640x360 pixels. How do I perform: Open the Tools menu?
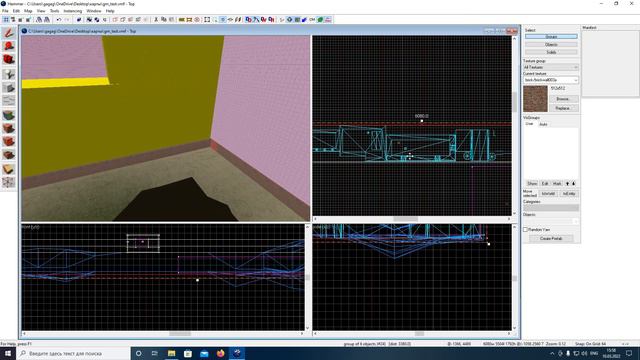tap(54, 11)
